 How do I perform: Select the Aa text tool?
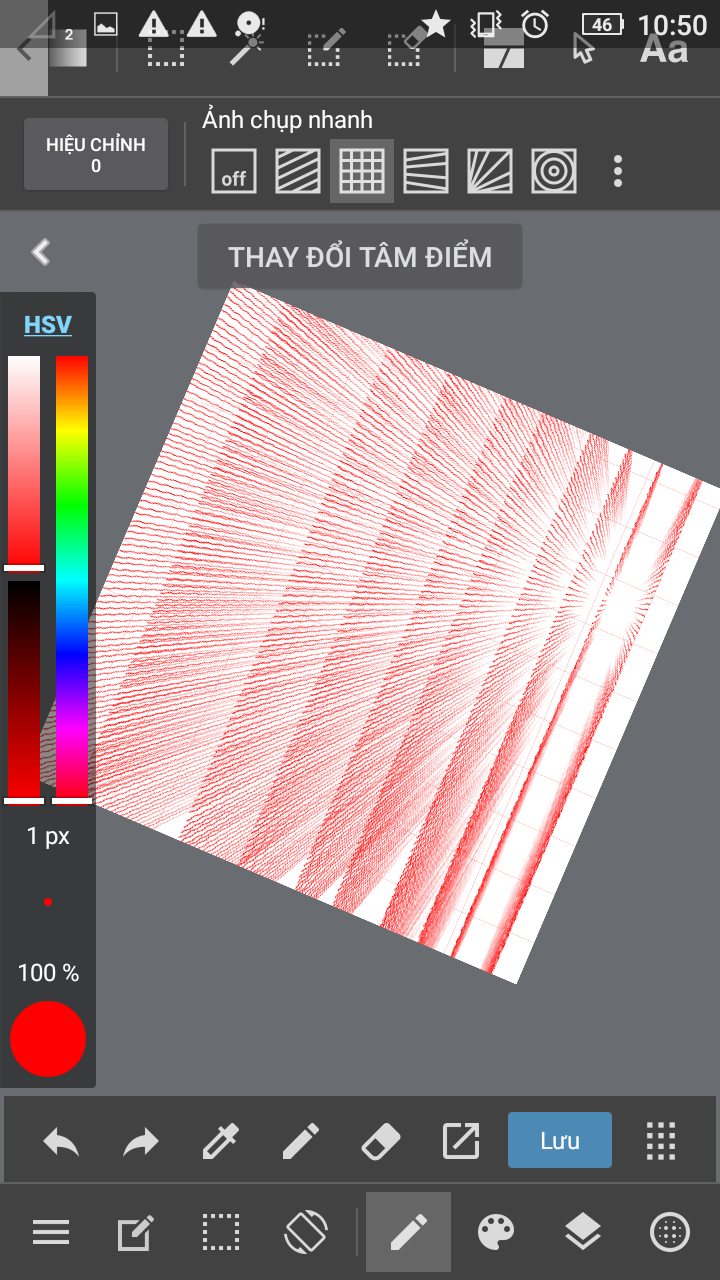pyautogui.click(x=664, y=48)
